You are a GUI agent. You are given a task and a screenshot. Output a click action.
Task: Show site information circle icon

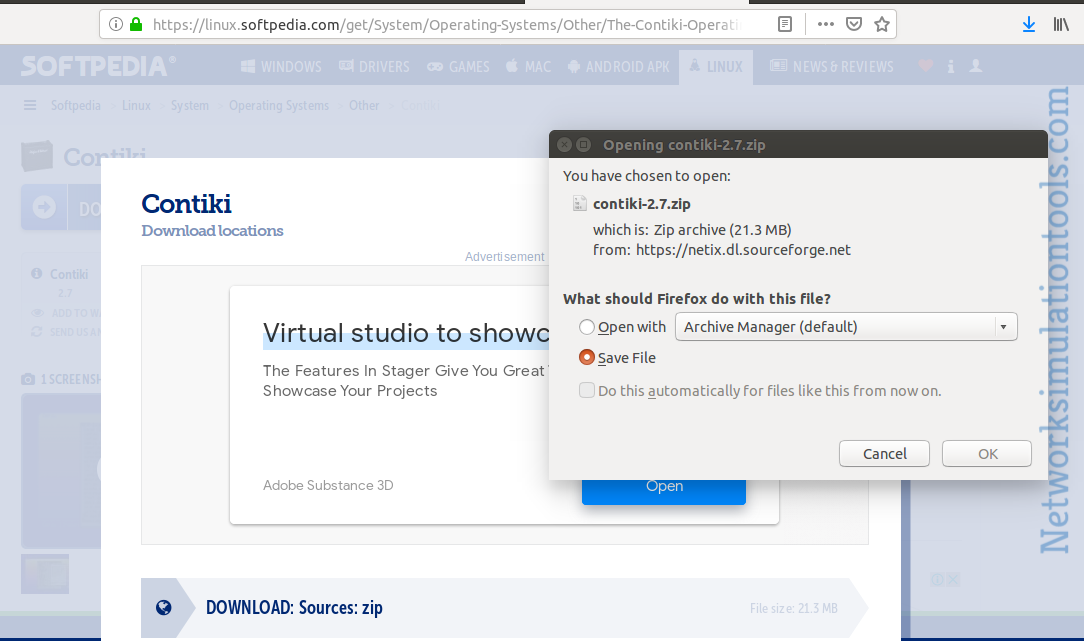coord(116,24)
